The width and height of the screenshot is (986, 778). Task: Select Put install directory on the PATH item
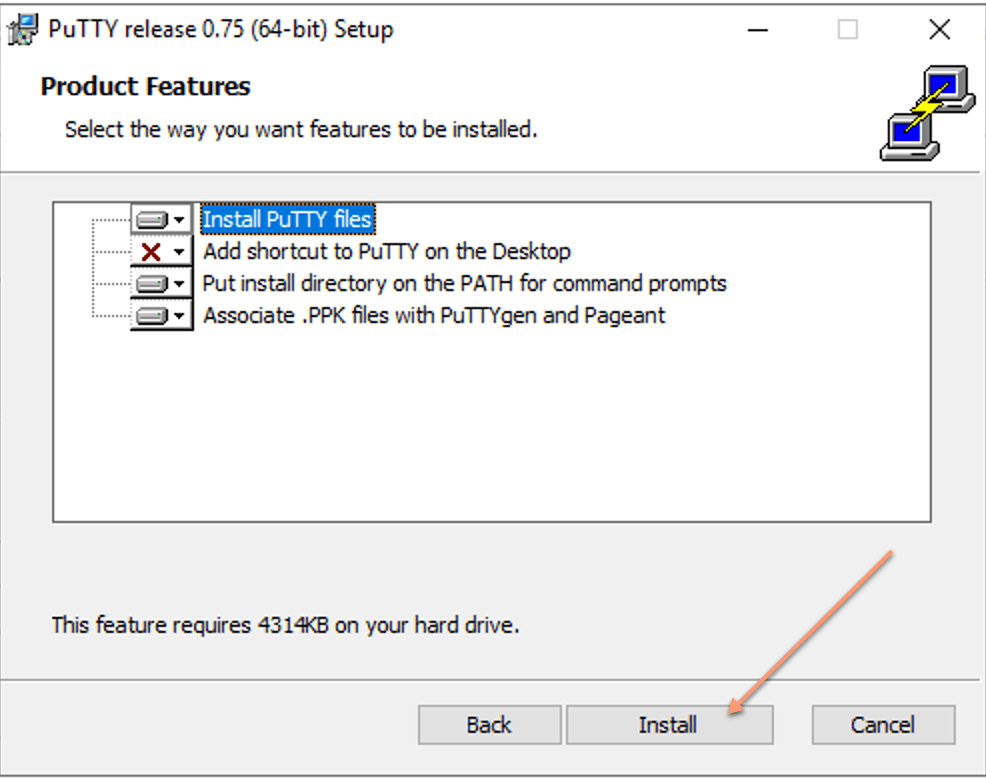coord(464,283)
